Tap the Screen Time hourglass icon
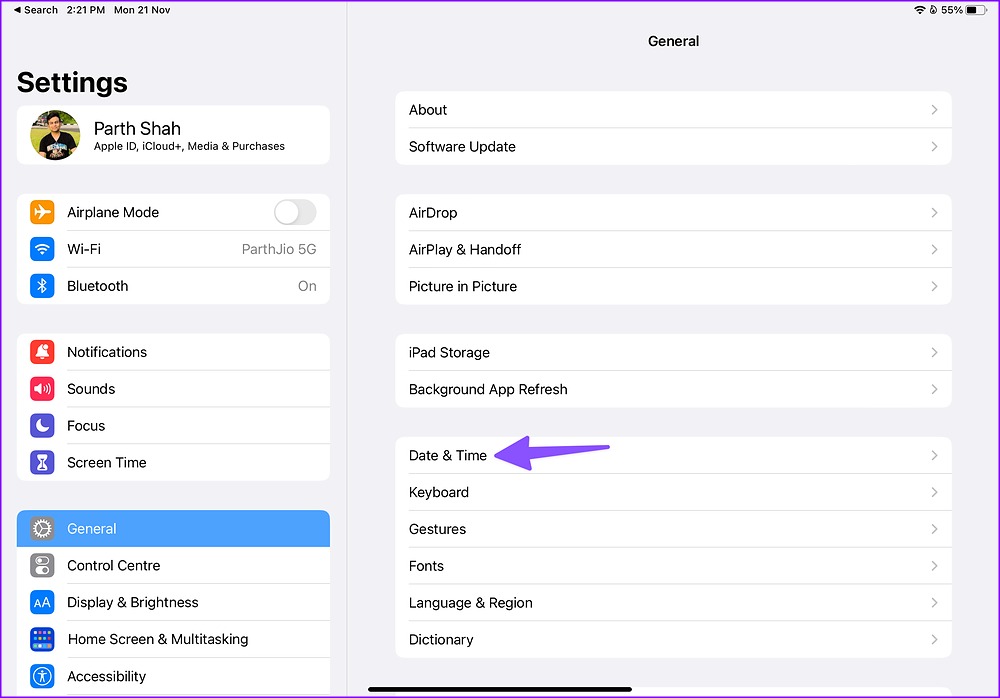1000x698 pixels. coord(42,463)
